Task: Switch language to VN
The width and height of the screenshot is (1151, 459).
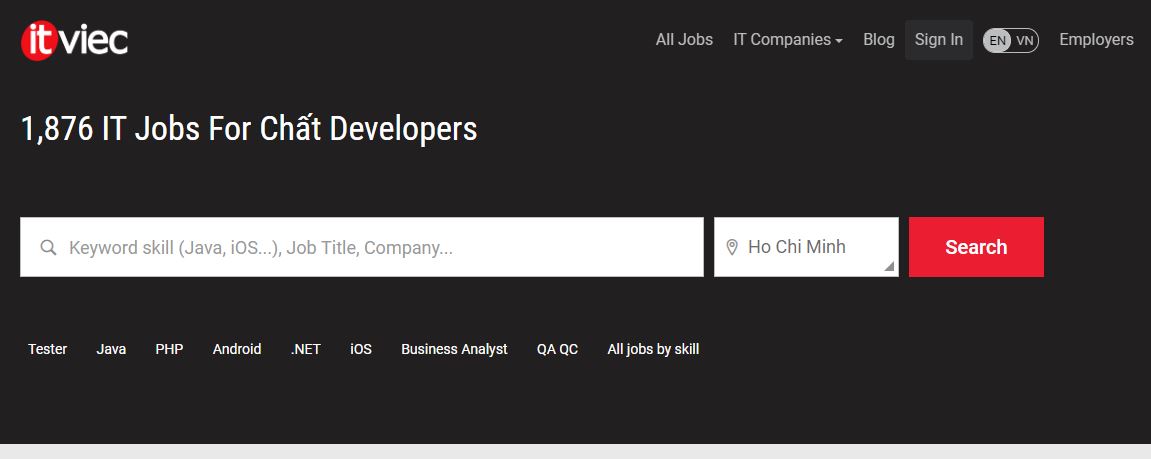Action: click(1025, 40)
